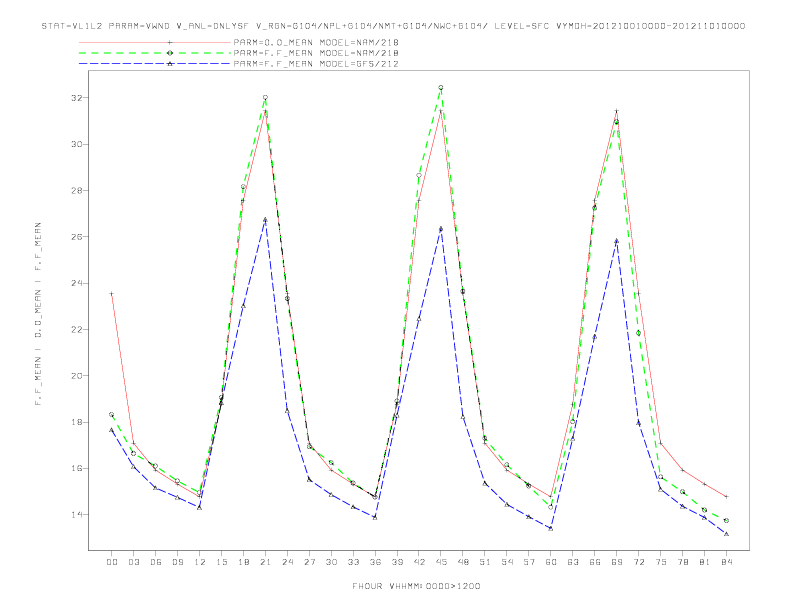Click green circle marker at hour 00

coord(112,415)
